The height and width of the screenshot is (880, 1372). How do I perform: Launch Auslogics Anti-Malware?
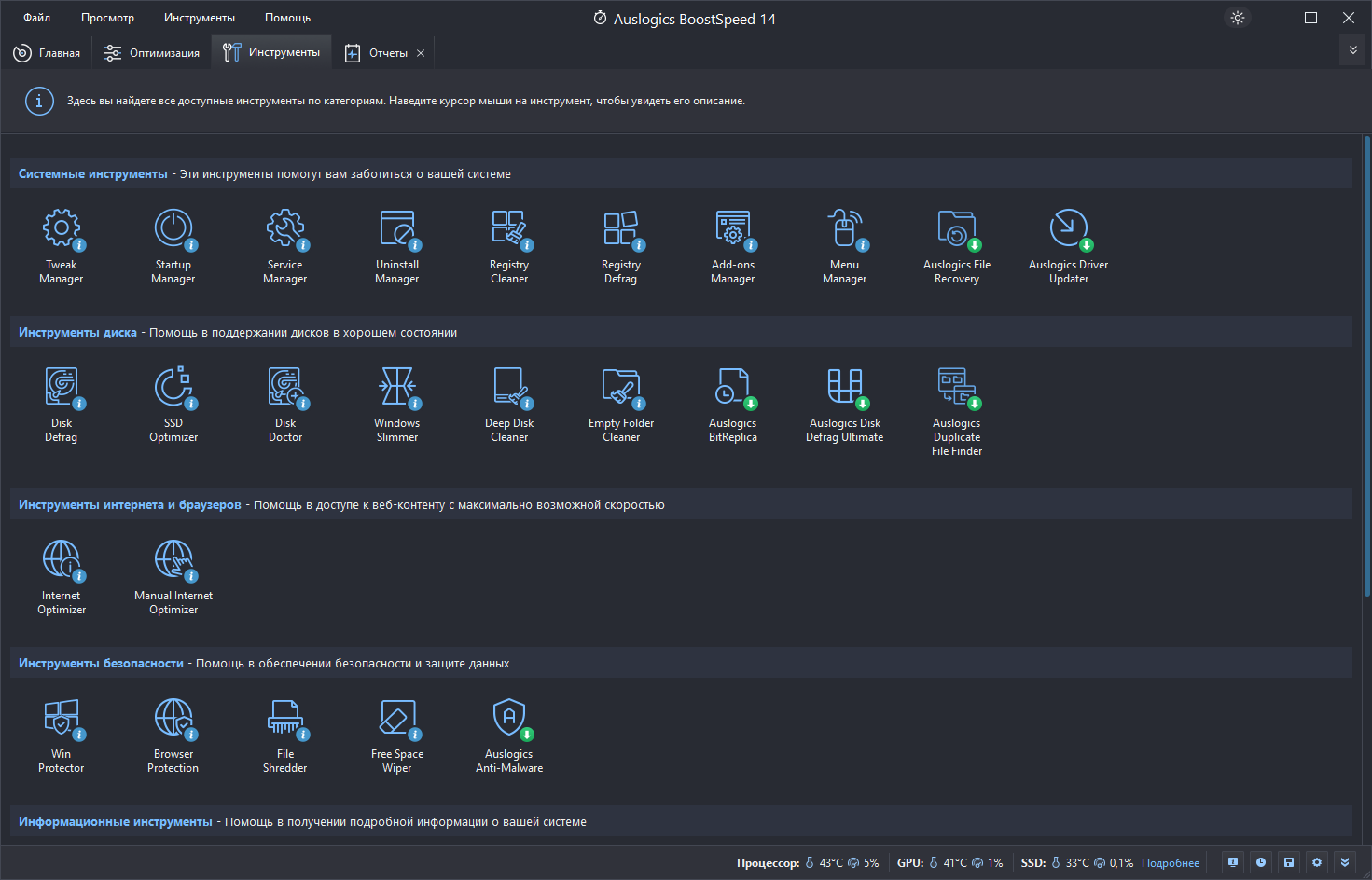coord(509,736)
